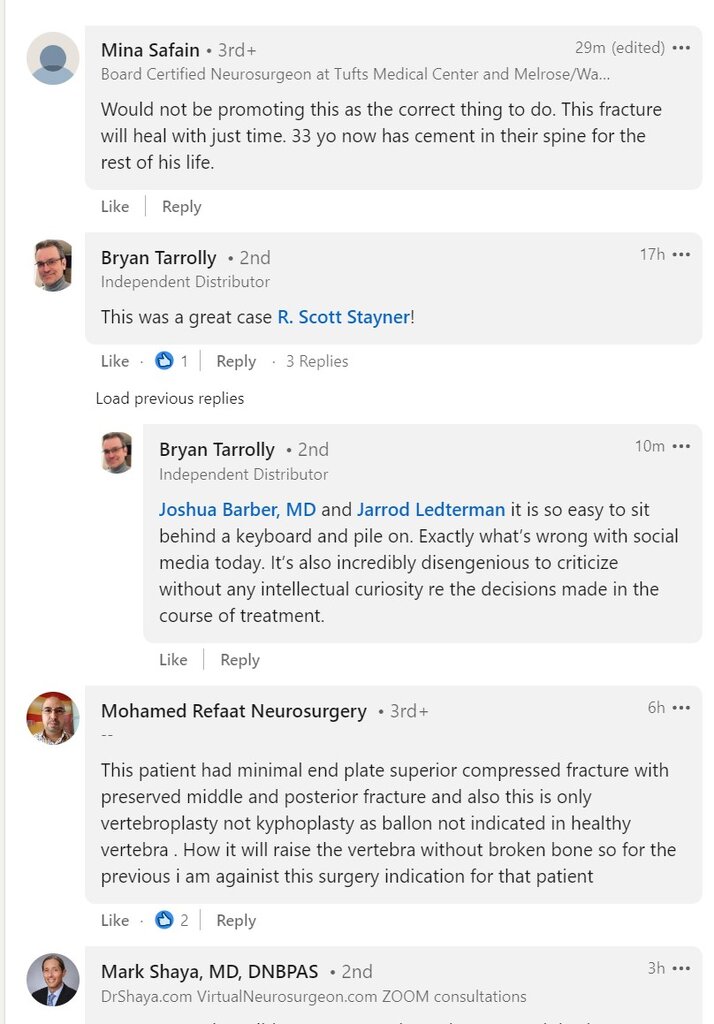Image resolution: width=714 pixels, height=1024 pixels.
Task: Open options menu on Mina Safain's comment
Action: tap(681, 48)
